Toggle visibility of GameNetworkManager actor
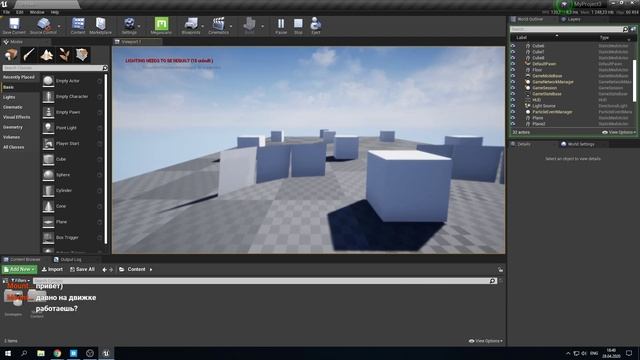This screenshot has height=360, width=640. (513, 82)
